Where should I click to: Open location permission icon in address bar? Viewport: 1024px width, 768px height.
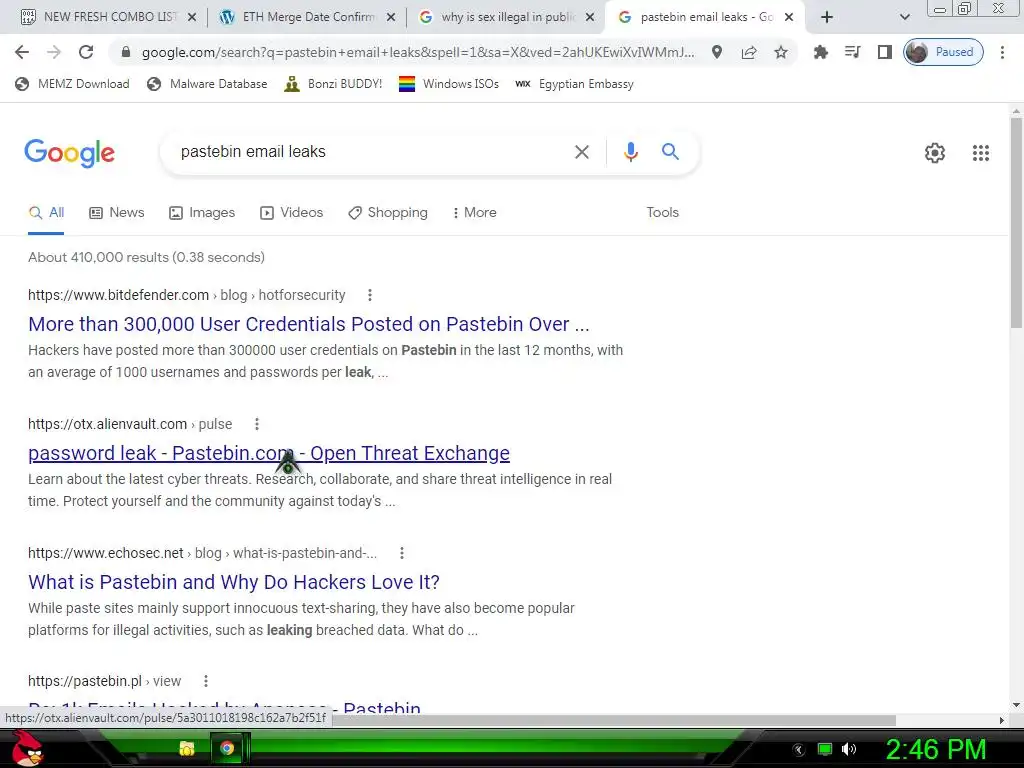click(x=716, y=52)
